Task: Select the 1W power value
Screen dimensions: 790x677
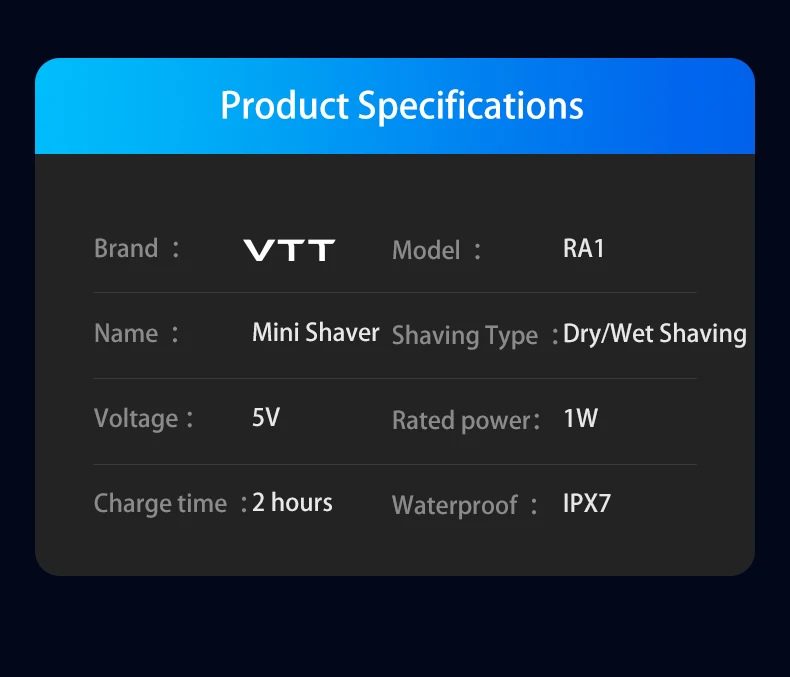Action: 580,417
